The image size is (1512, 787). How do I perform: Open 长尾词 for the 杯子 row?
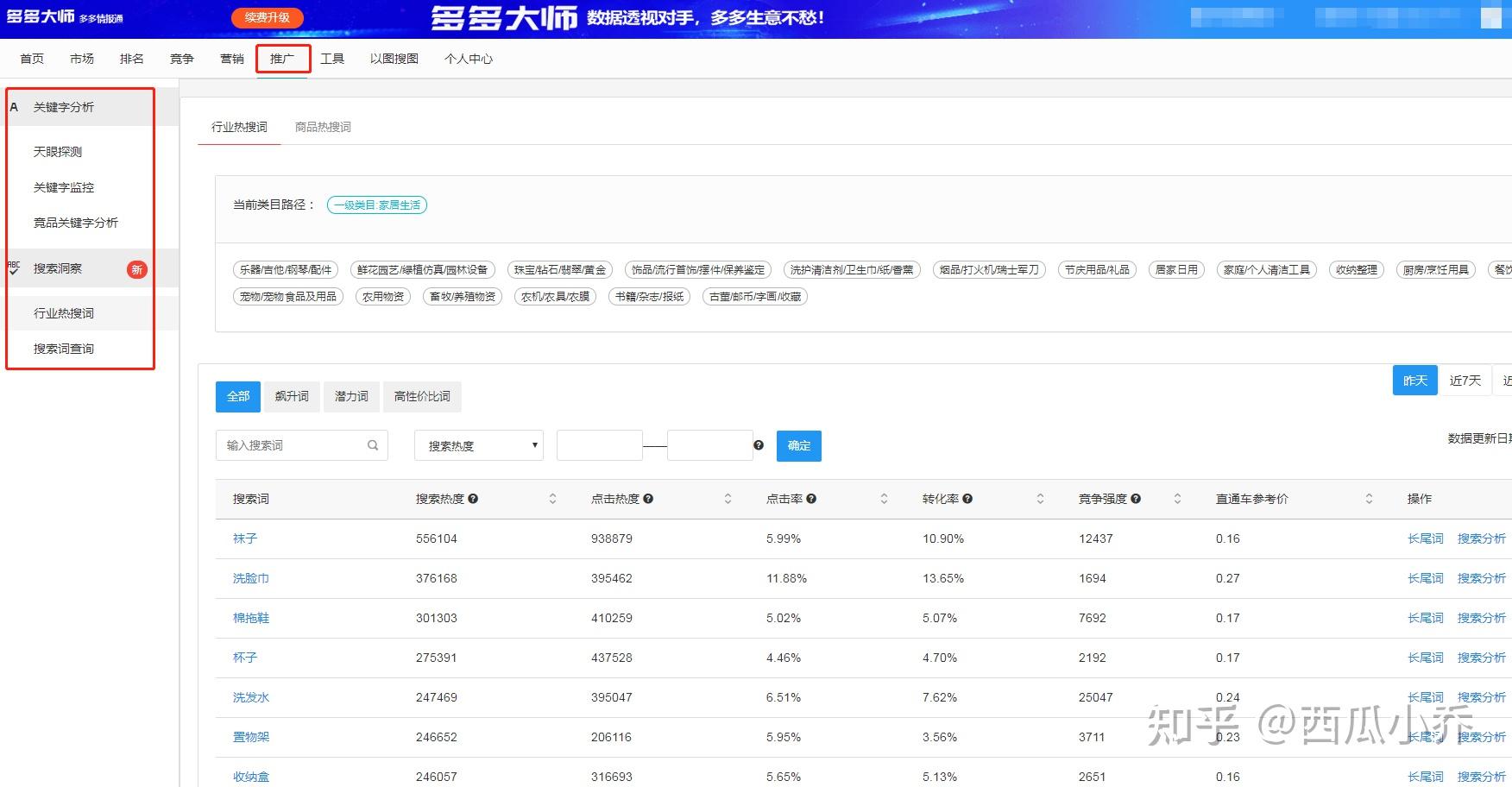[x=1426, y=658]
